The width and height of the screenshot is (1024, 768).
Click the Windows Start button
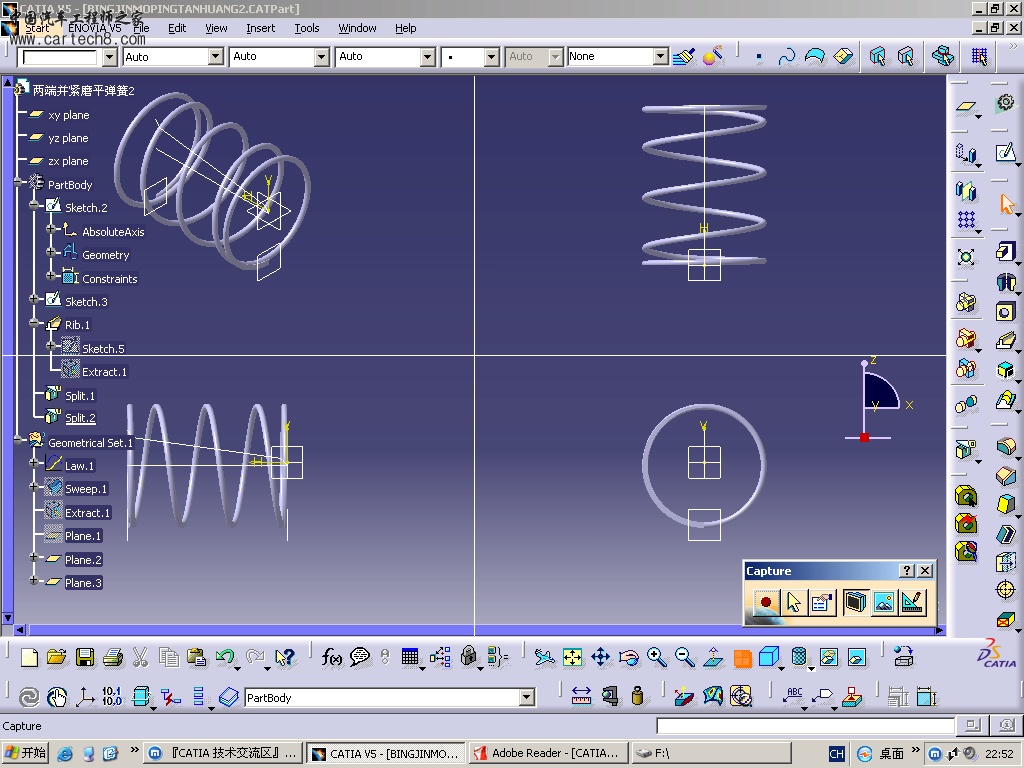[25, 753]
